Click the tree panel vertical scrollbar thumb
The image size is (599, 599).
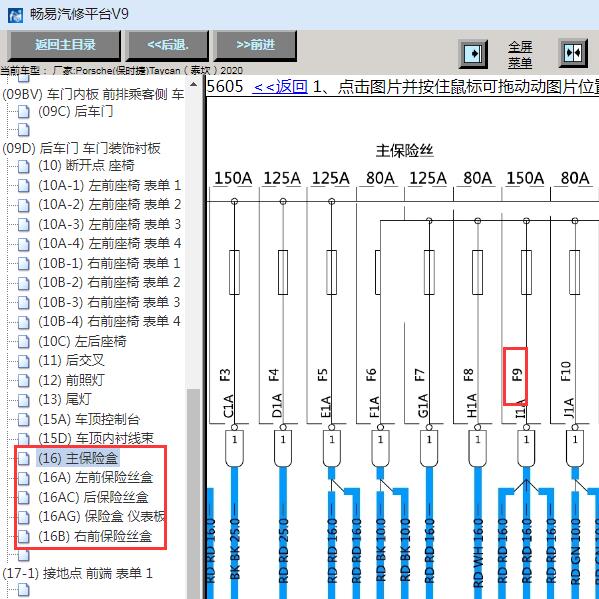click(x=194, y=494)
